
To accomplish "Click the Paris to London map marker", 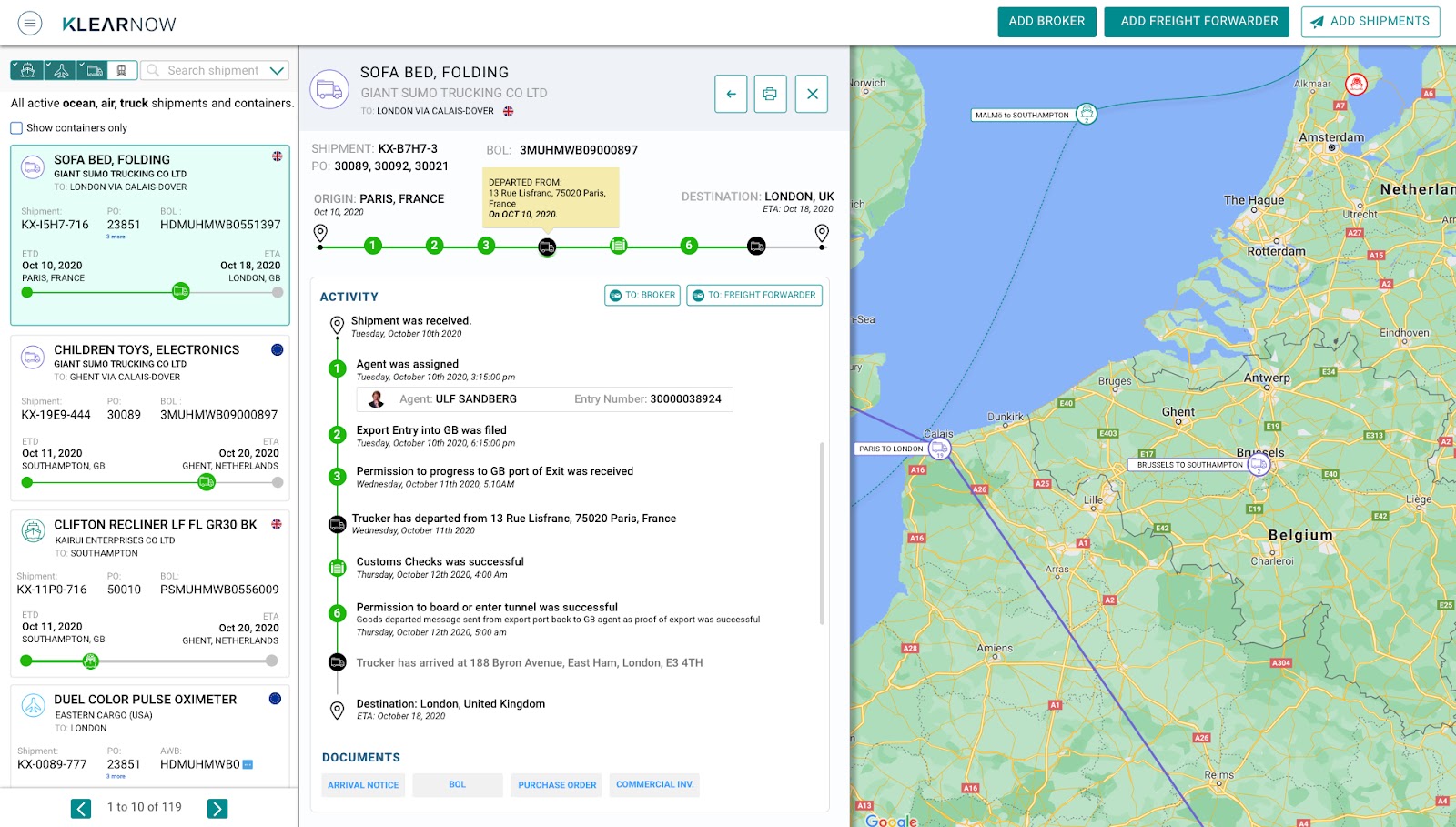I will click(x=940, y=449).
